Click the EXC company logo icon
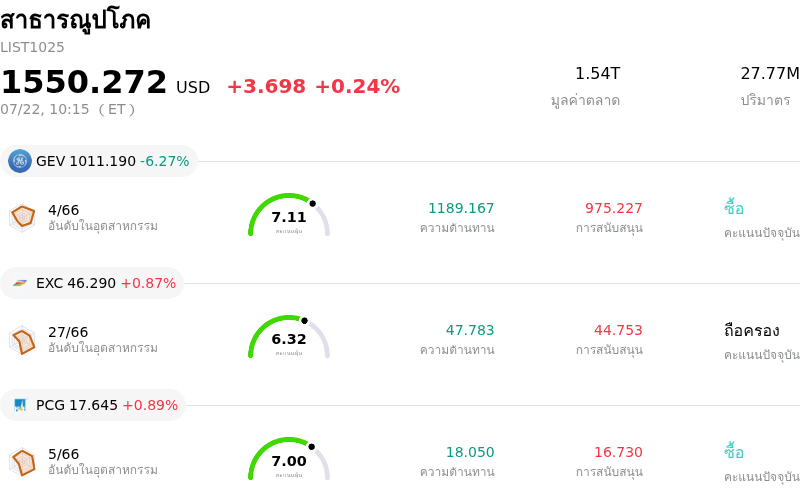The image size is (800, 499). point(20,283)
